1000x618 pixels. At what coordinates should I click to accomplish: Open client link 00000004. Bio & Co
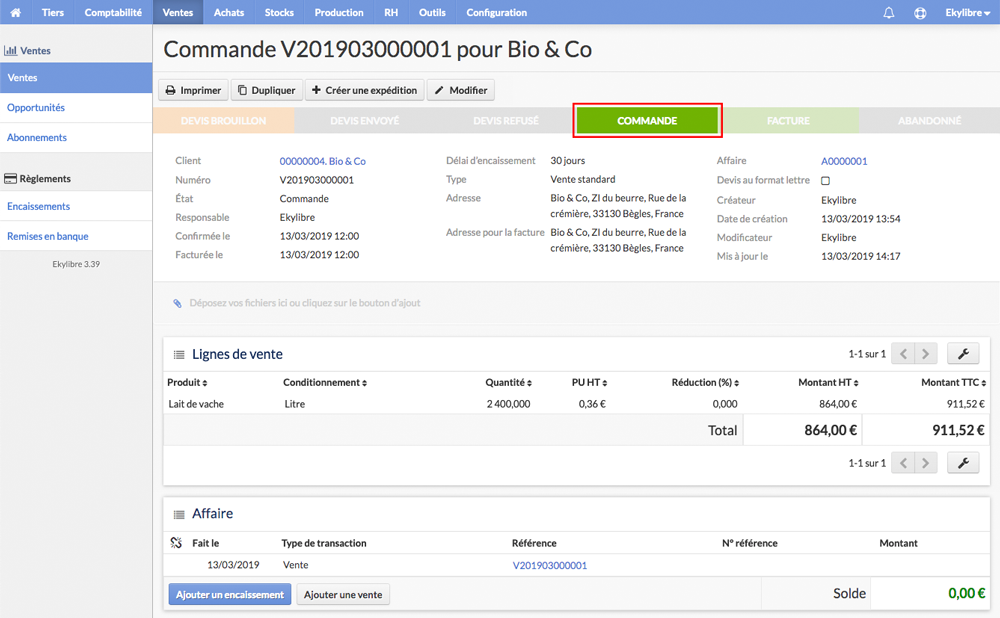point(323,161)
